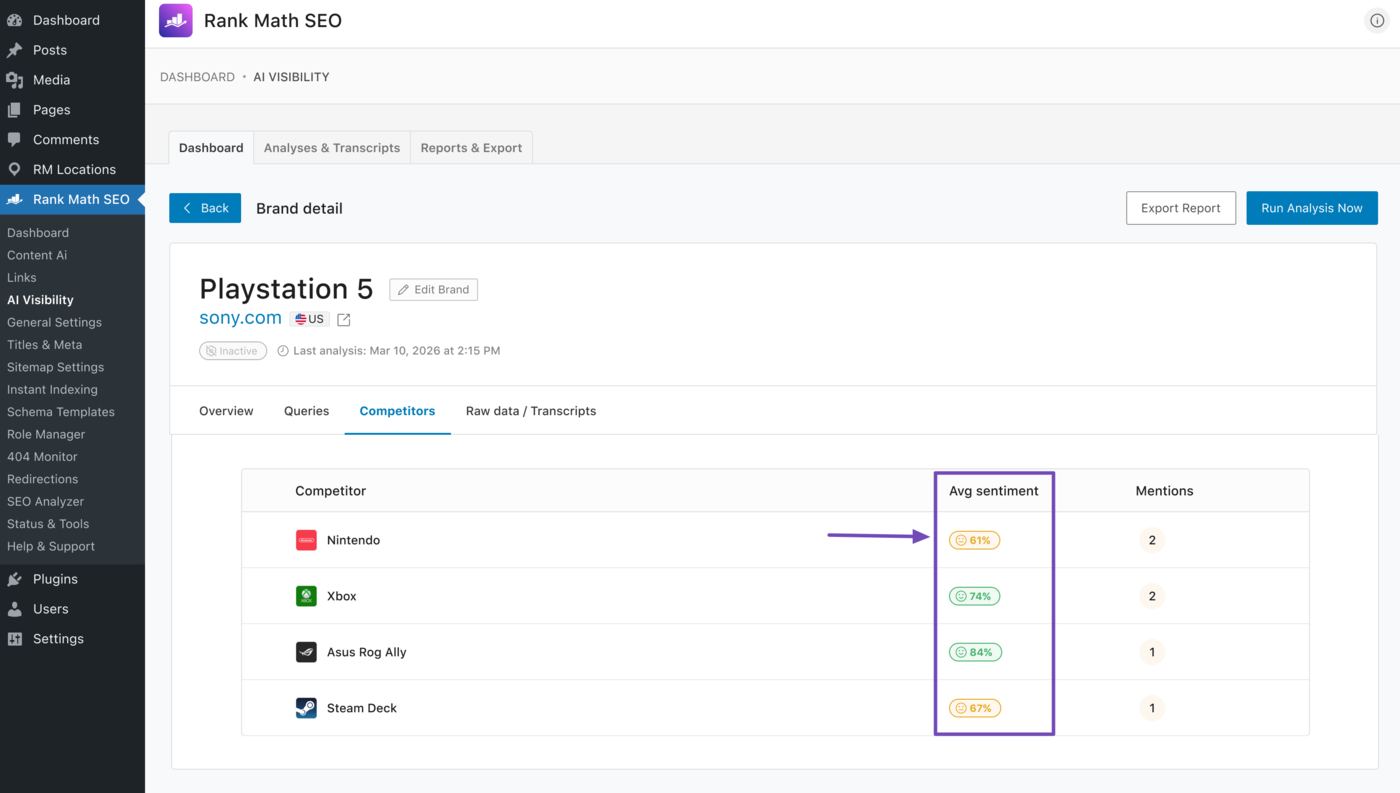Open the Queries sub-tab
The image size is (1400, 793).
[x=306, y=411]
